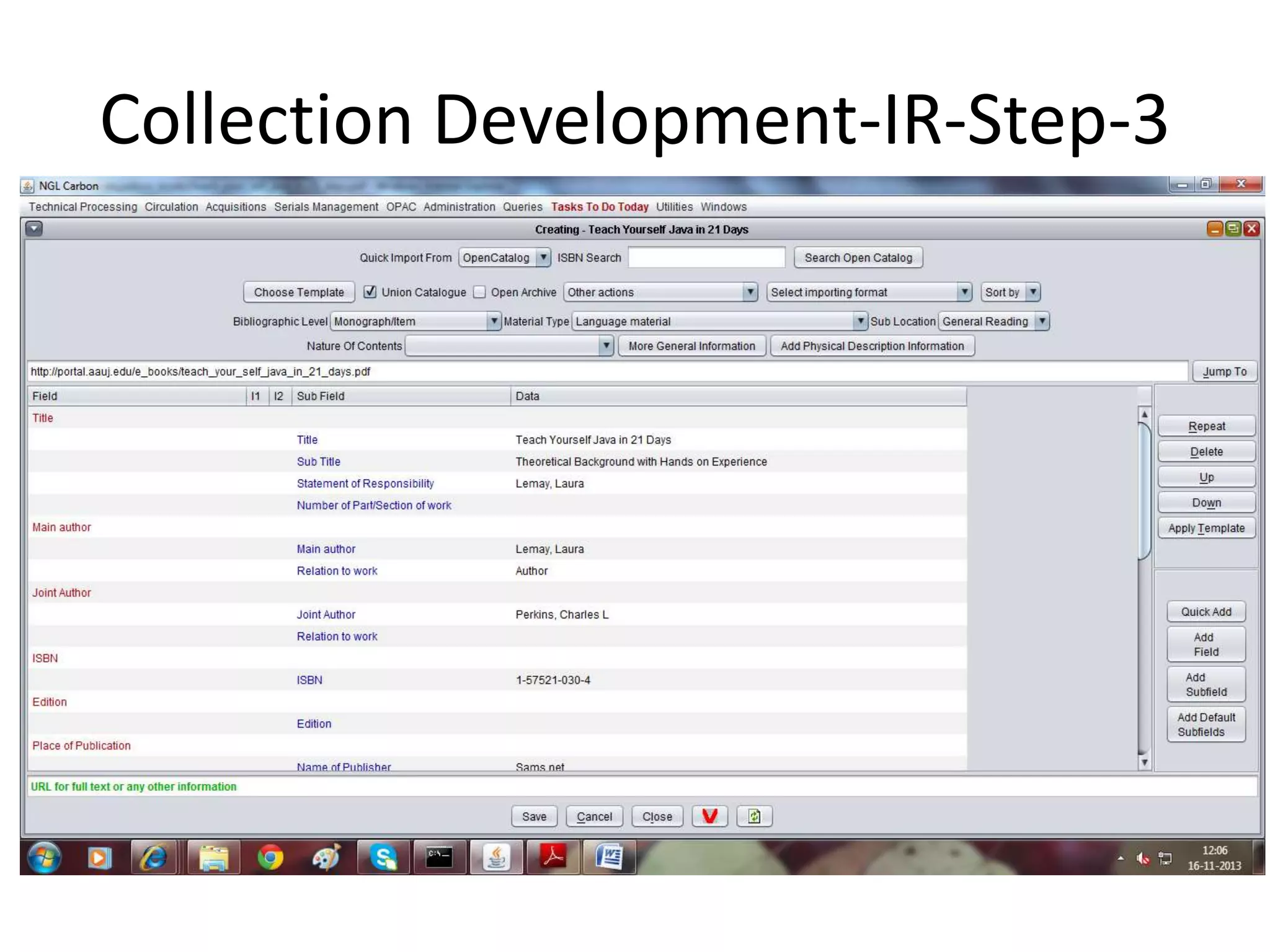This screenshot has width=1270, height=952.
Task: Open Microsoft Word from taskbar
Action: tap(609, 858)
